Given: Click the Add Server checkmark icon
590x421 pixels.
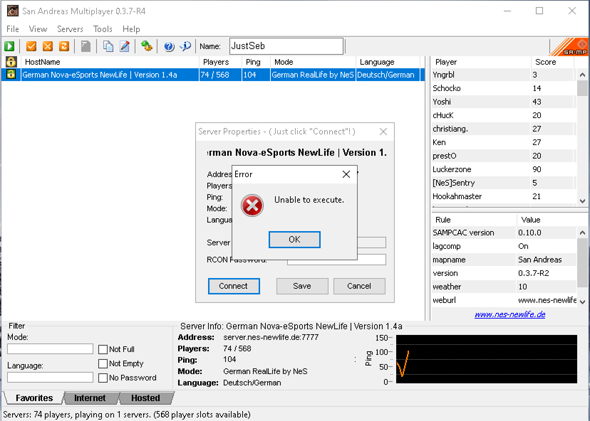Looking at the screenshot, I should click(31, 46).
